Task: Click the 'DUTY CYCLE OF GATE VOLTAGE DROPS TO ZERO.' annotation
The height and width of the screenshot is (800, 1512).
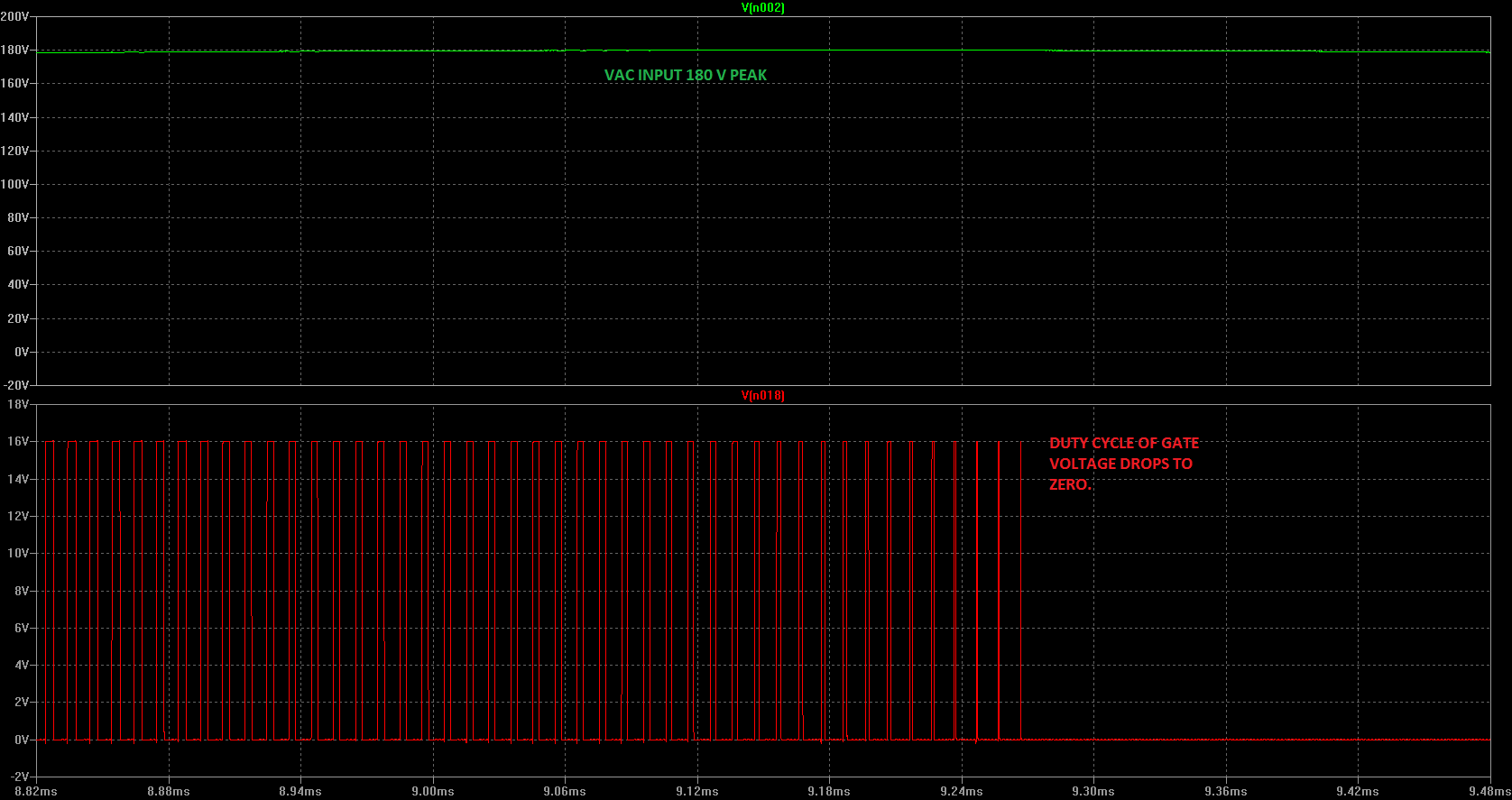Action: (1124, 464)
